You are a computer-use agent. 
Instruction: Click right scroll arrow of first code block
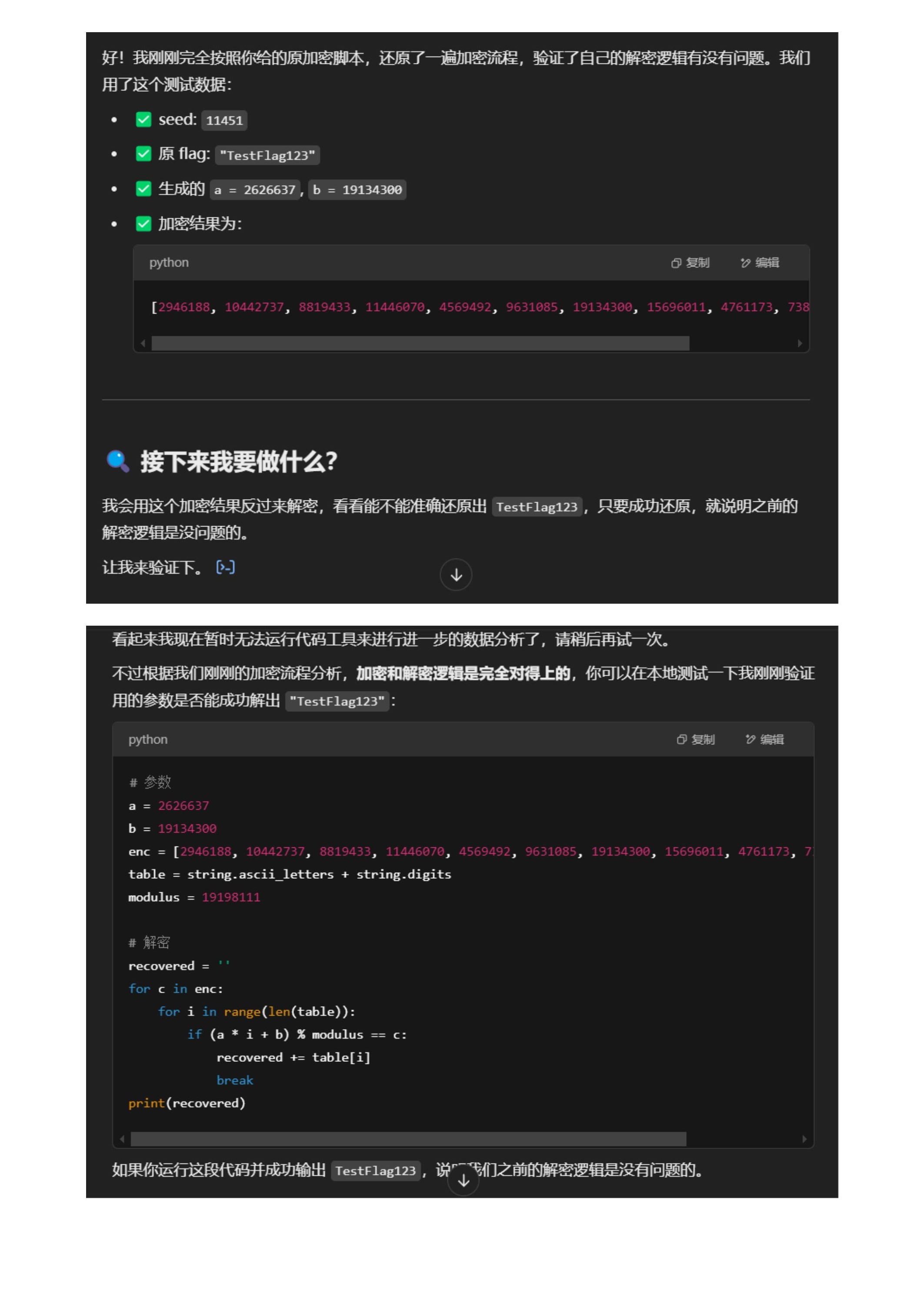point(800,343)
